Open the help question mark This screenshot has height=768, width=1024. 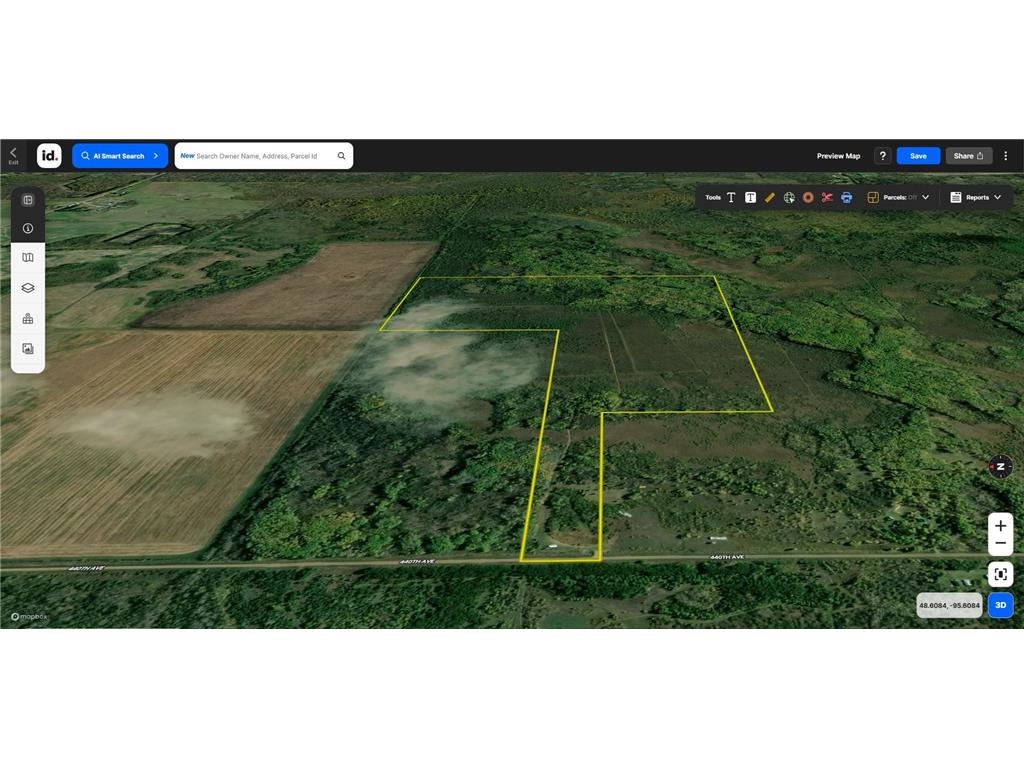tap(882, 156)
